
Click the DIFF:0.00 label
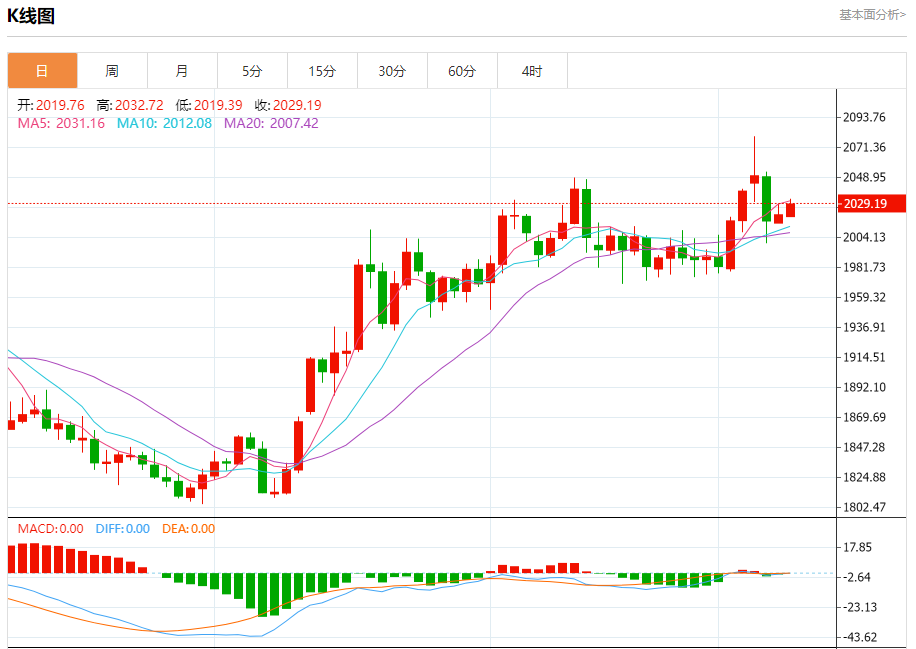click(123, 529)
